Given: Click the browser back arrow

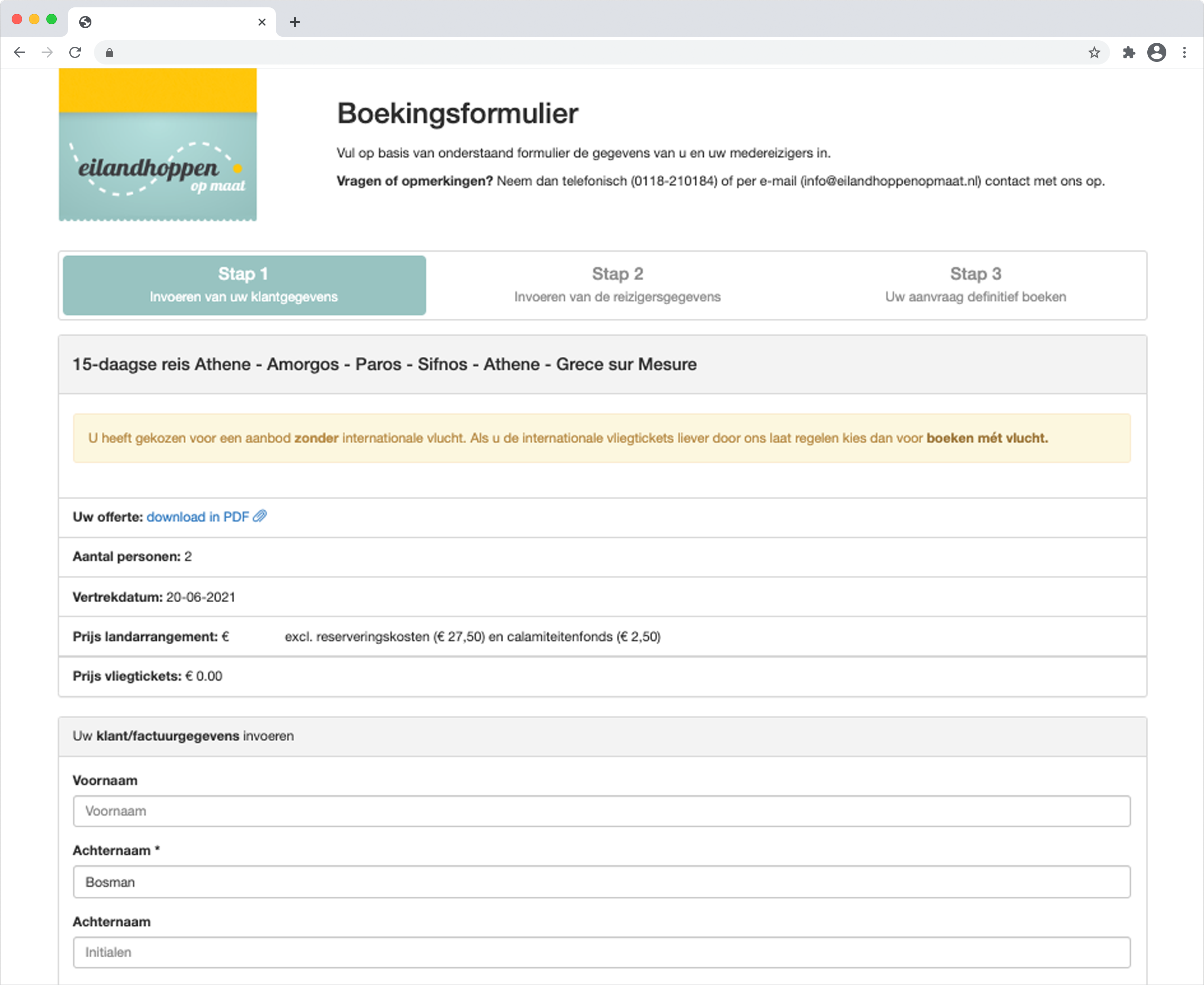Looking at the screenshot, I should [x=19, y=53].
